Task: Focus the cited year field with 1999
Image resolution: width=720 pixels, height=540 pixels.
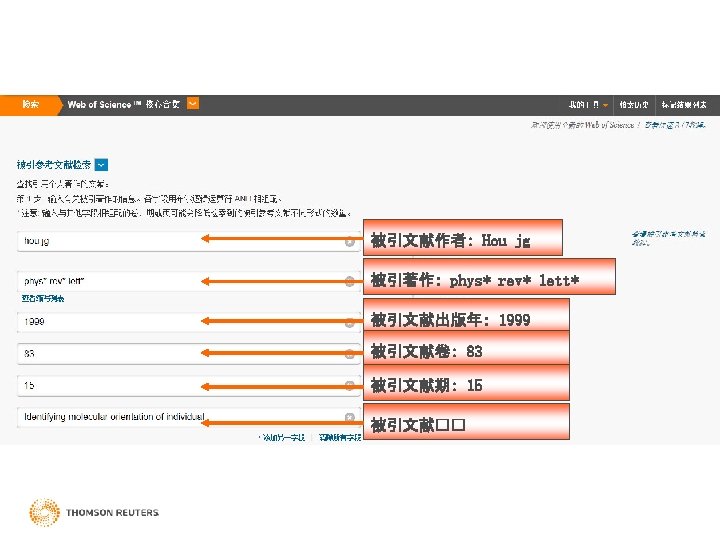Action: (x=189, y=322)
